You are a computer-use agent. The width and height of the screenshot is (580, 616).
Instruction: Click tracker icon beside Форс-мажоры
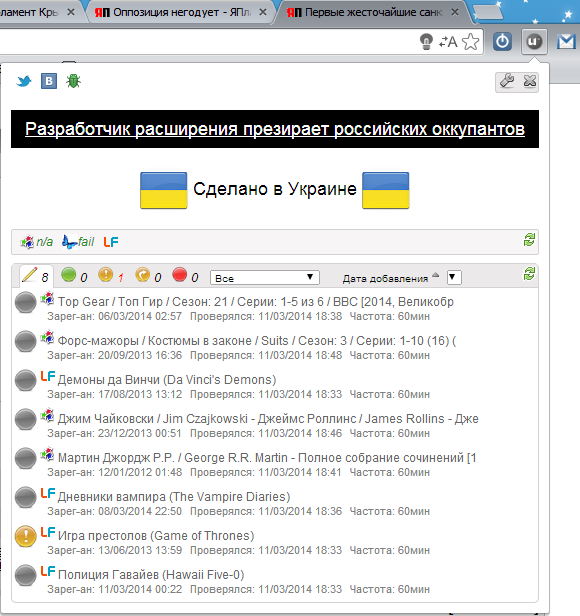pos(48,337)
